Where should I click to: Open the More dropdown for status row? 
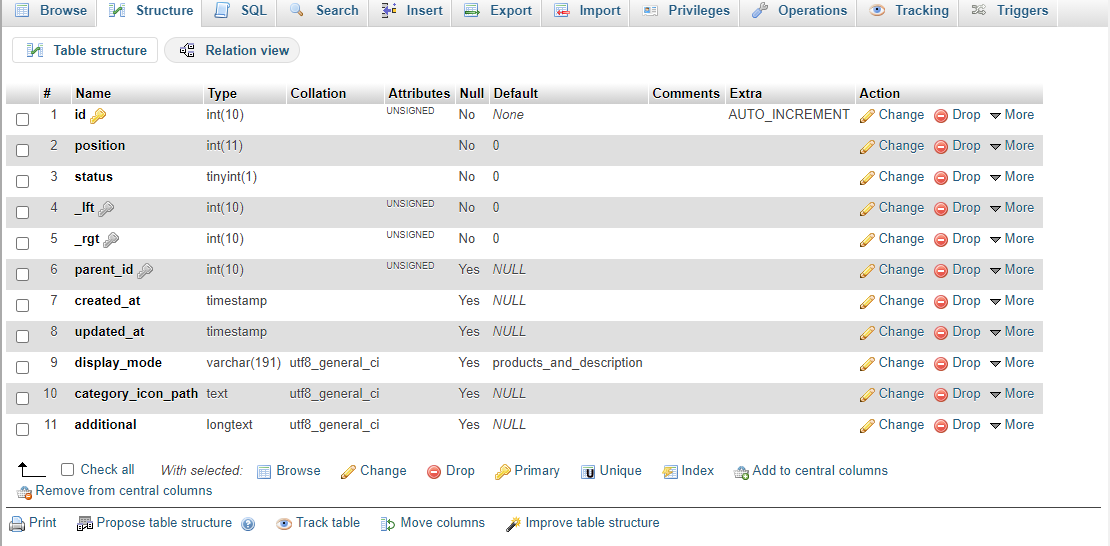click(1012, 177)
